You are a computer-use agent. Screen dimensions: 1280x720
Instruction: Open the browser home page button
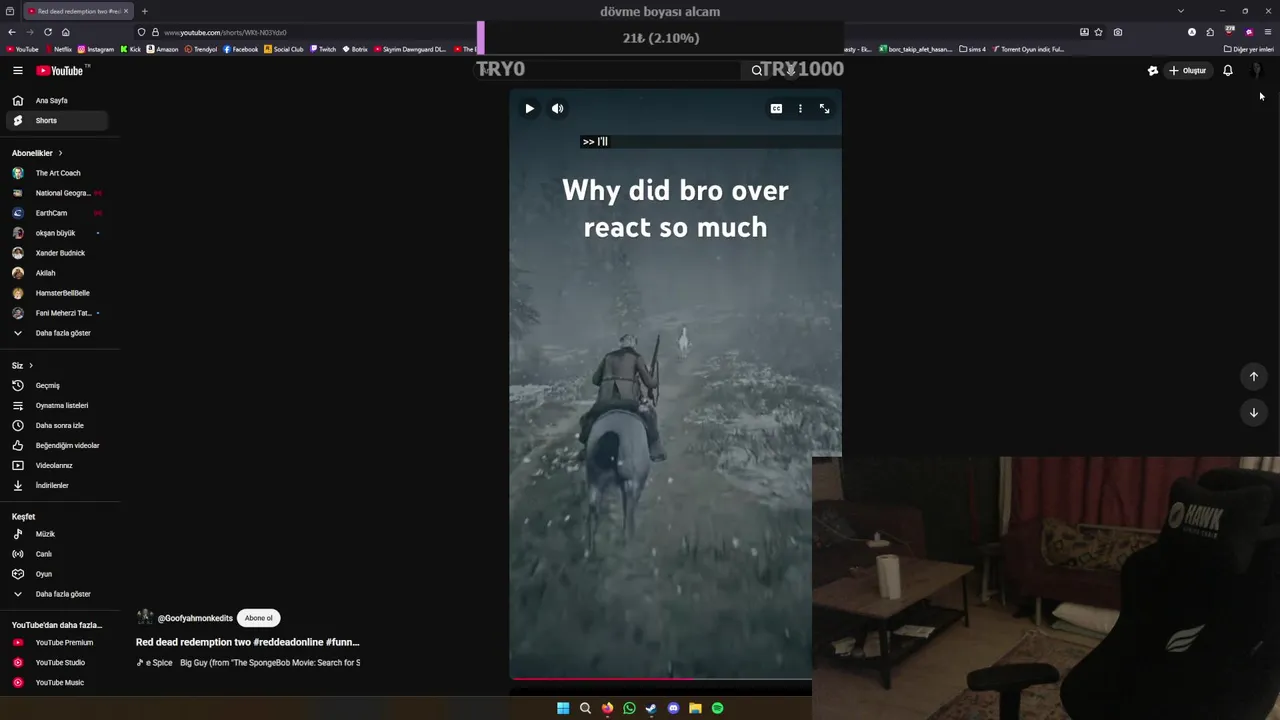coord(66,32)
